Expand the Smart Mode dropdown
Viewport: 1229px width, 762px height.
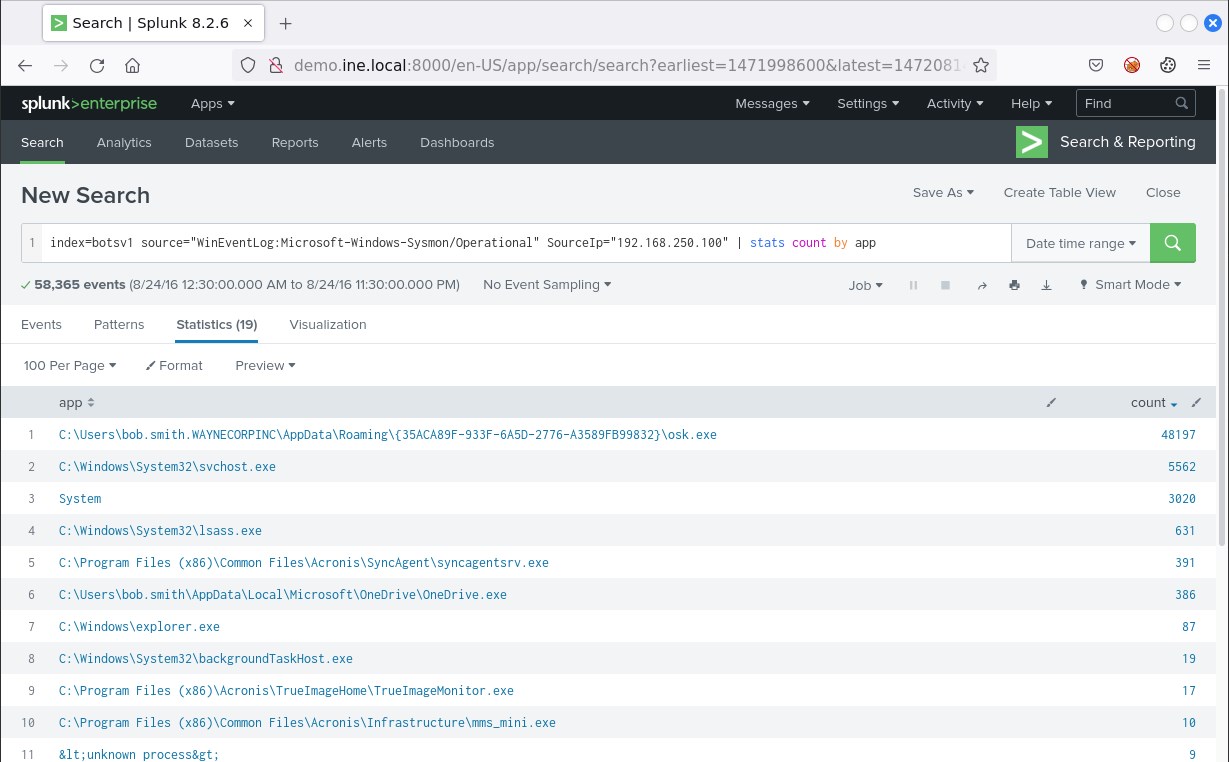(1130, 285)
